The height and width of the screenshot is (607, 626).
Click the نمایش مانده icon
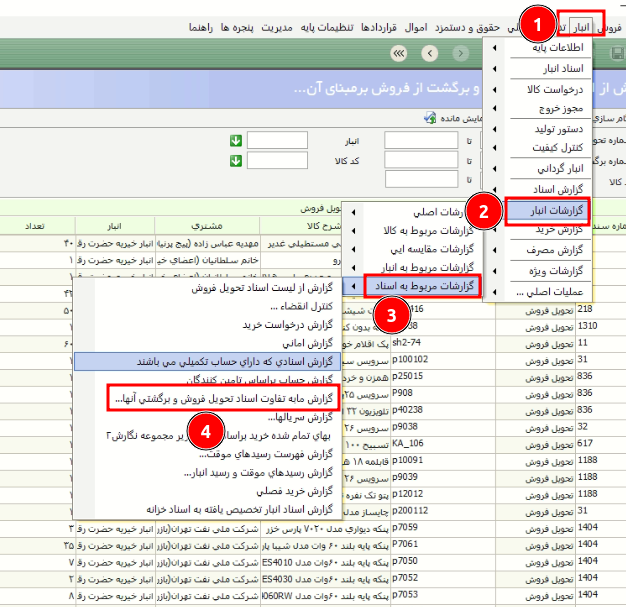(430, 118)
